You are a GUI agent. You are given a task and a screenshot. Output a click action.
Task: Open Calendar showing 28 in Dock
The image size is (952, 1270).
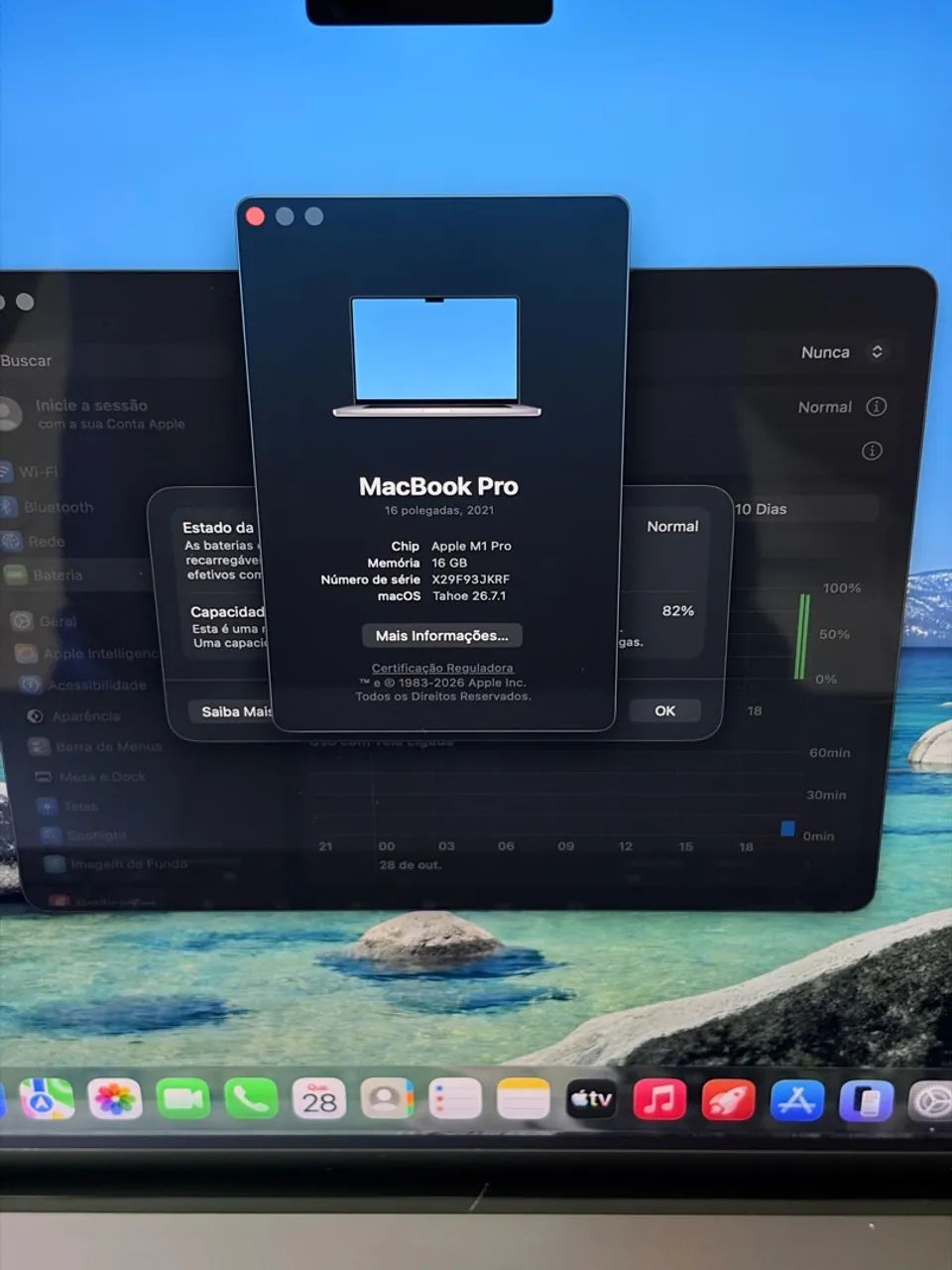coord(319,1099)
